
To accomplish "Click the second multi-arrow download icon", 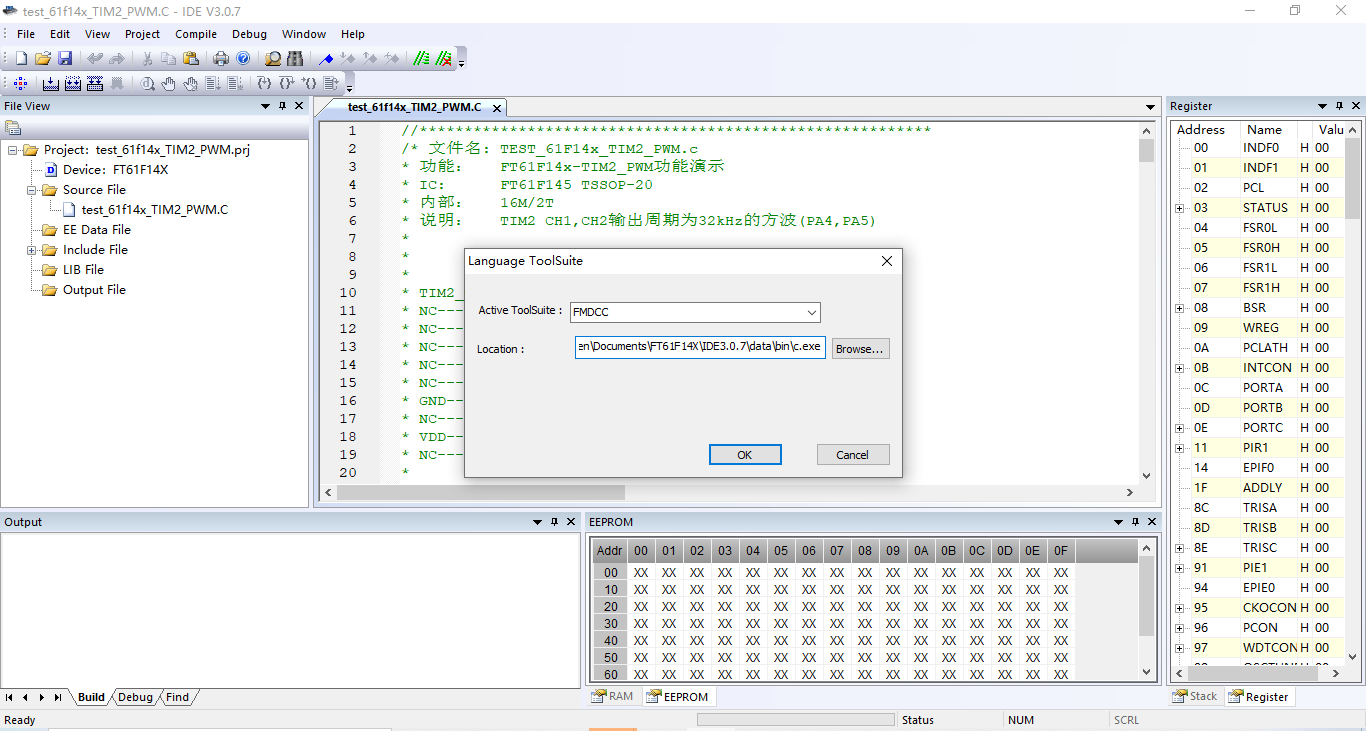I will [x=73, y=83].
